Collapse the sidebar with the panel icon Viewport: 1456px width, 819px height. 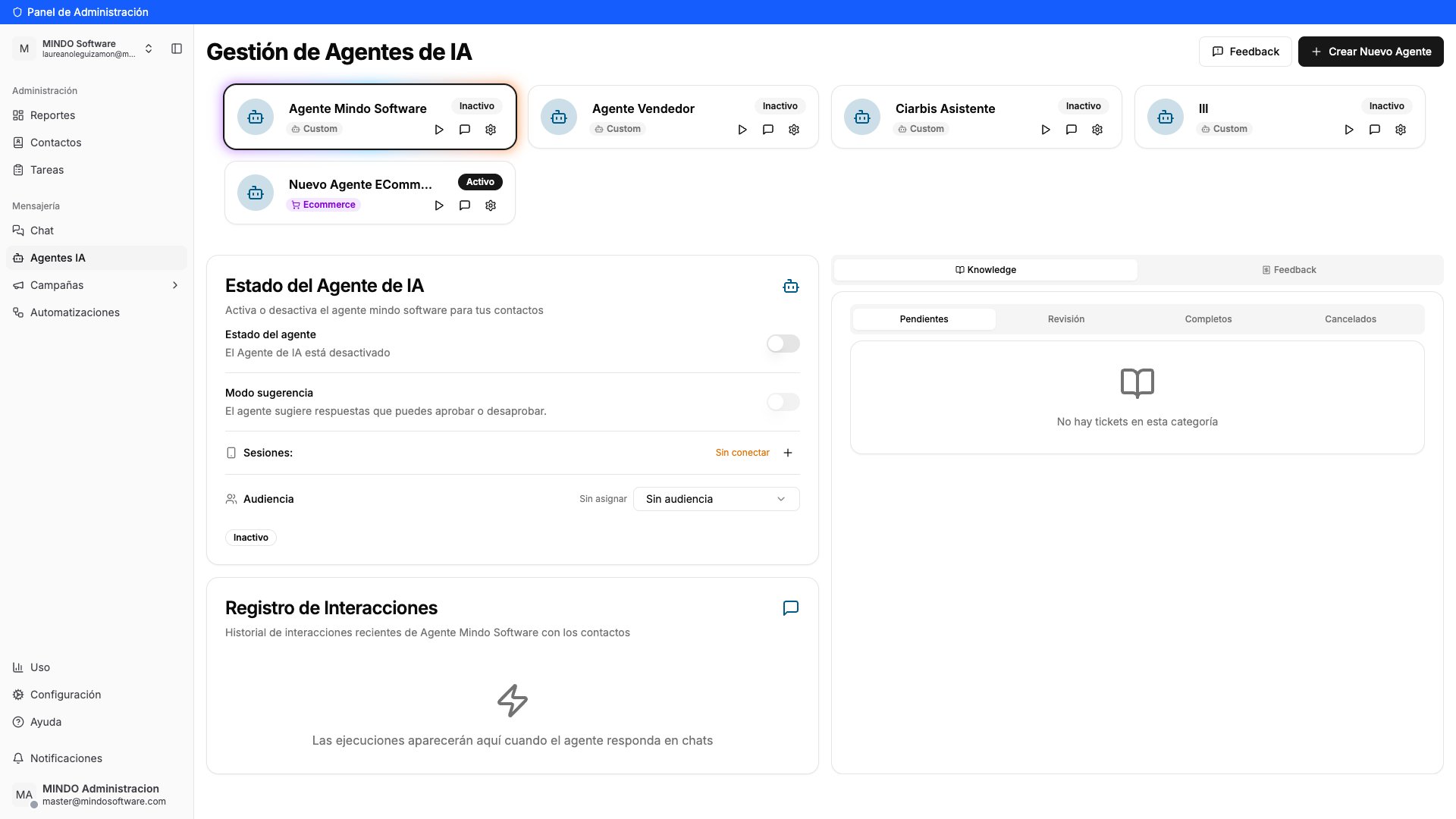(177, 49)
